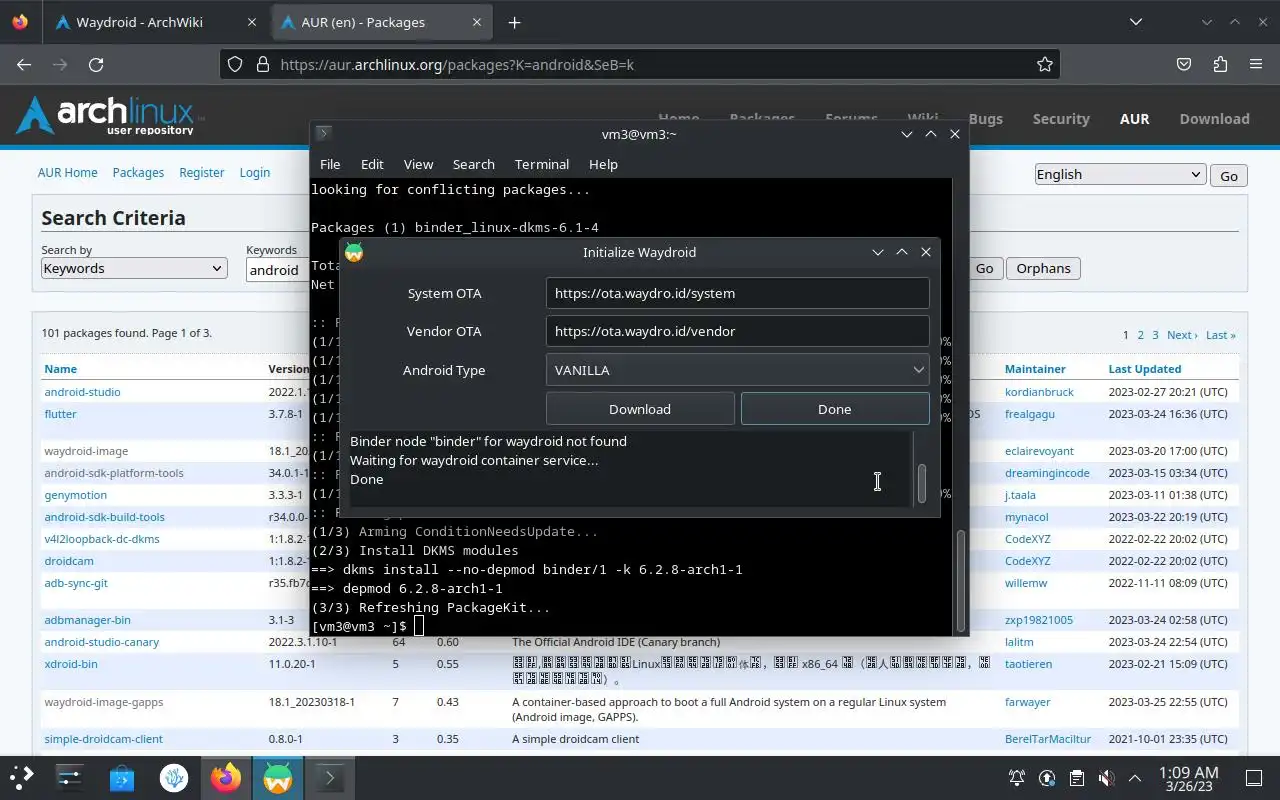Open the muted volume control in the tray
This screenshot has width=1280, height=800.
(1106, 778)
